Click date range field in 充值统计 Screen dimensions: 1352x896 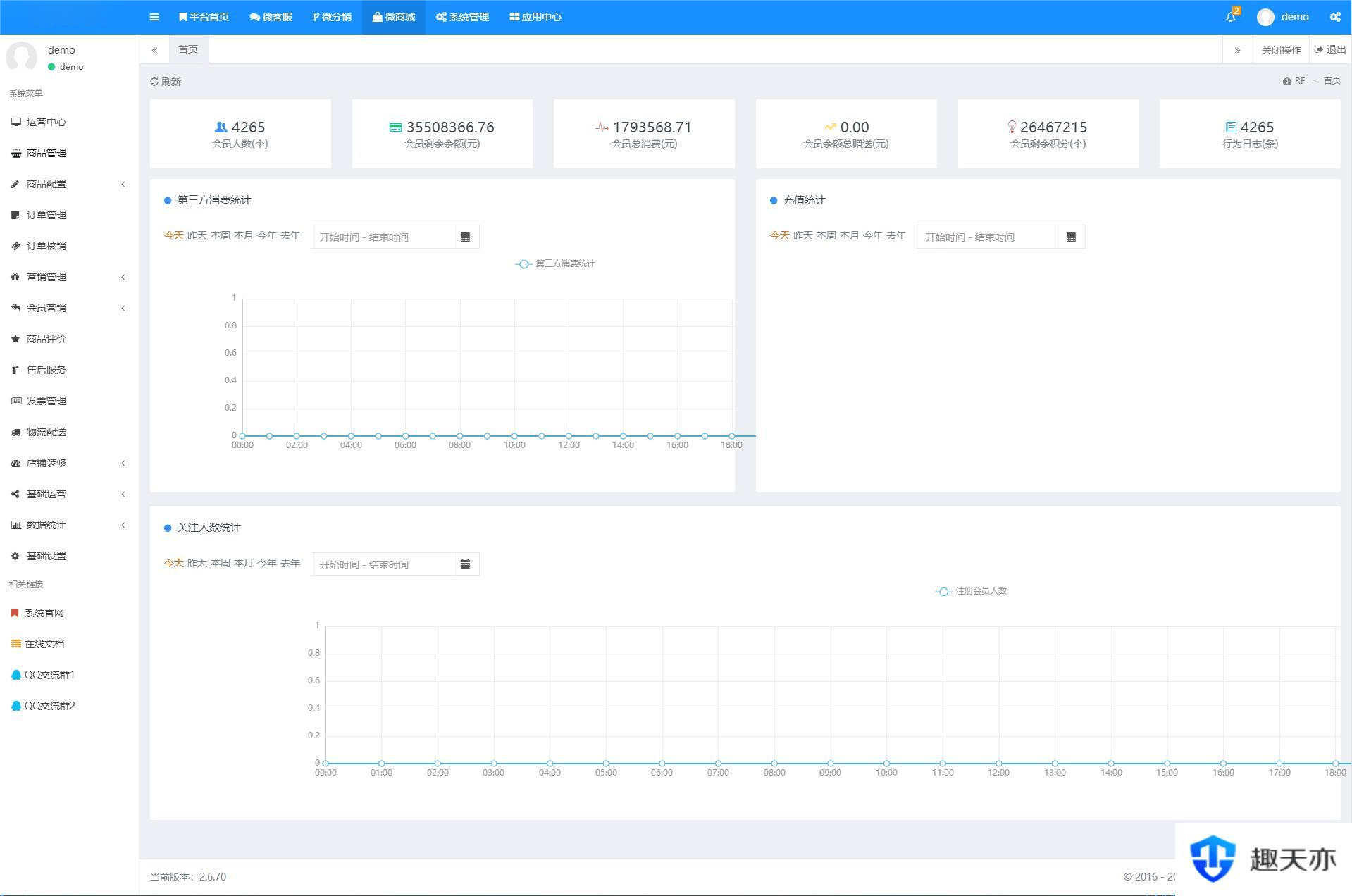[x=987, y=237]
